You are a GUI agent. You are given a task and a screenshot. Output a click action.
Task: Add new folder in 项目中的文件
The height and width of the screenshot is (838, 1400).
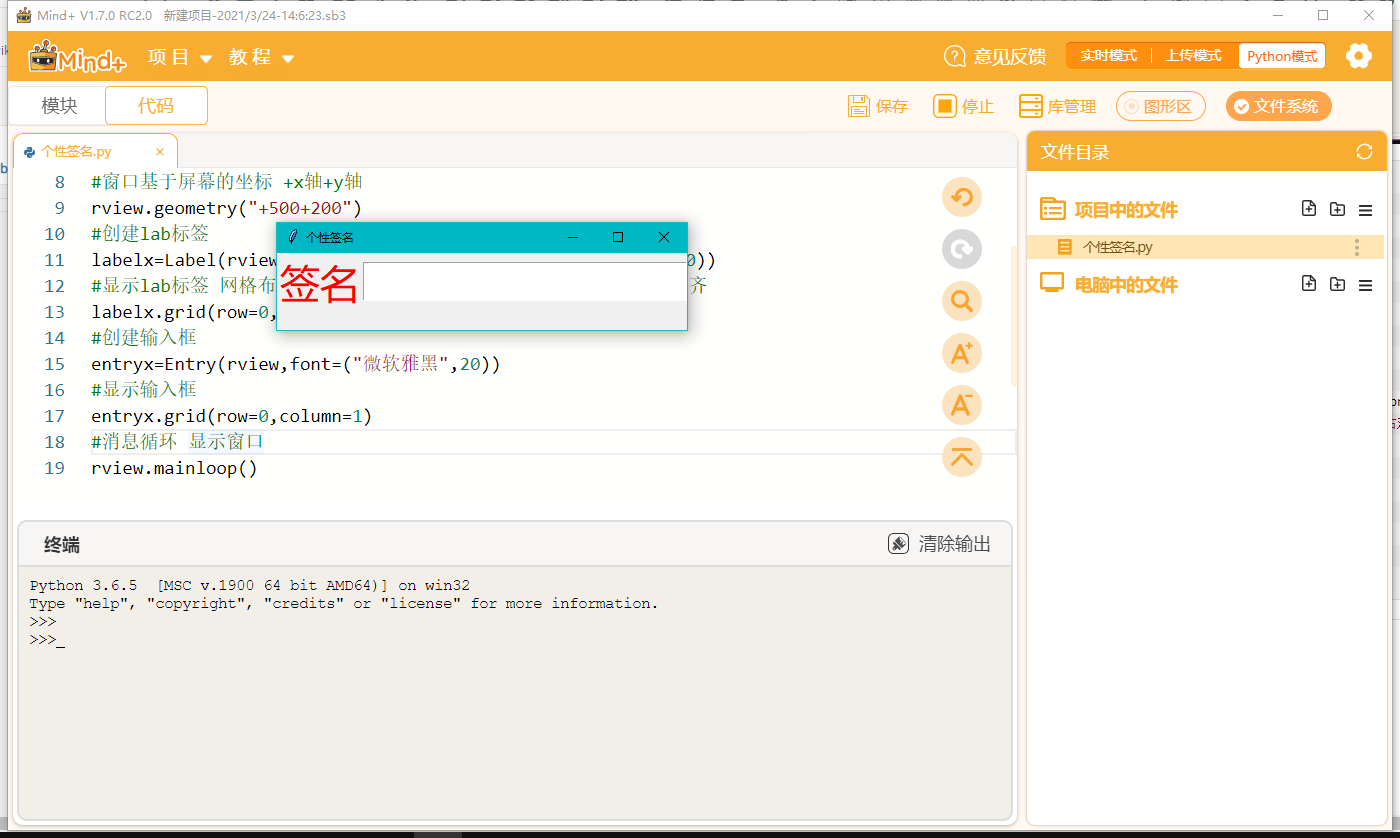[1337, 209]
